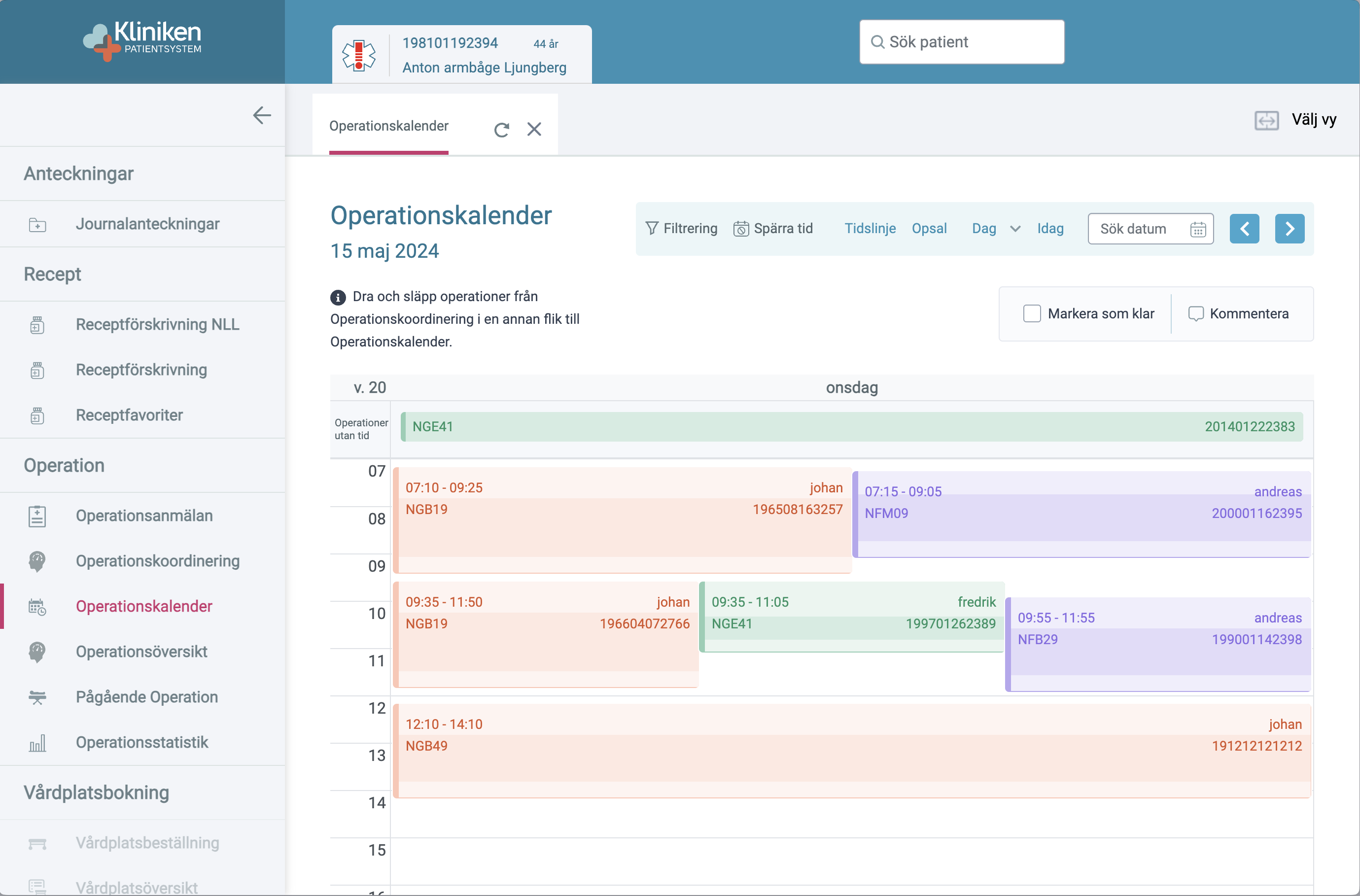Screen dimensions: 1360x896
Task: Switch to Opsal view
Action: [x=929, y=229]
